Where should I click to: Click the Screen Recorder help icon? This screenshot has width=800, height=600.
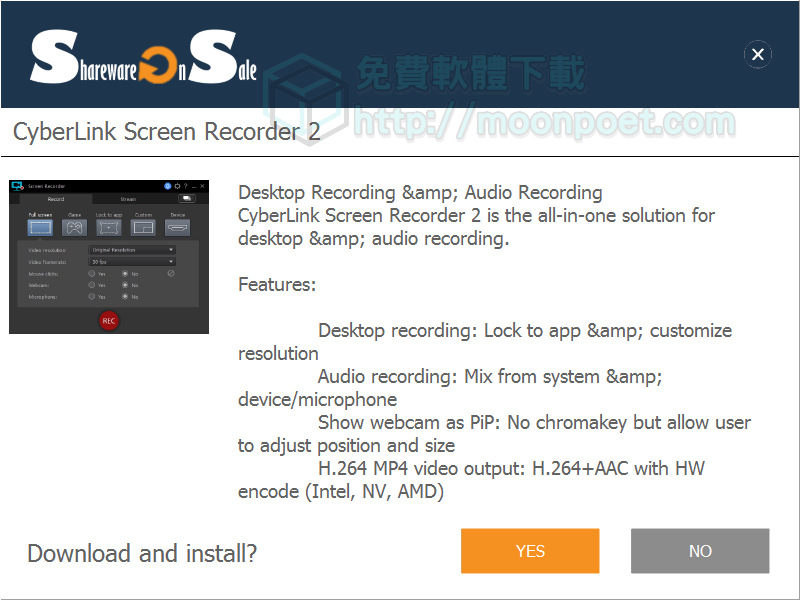point(185,186)
